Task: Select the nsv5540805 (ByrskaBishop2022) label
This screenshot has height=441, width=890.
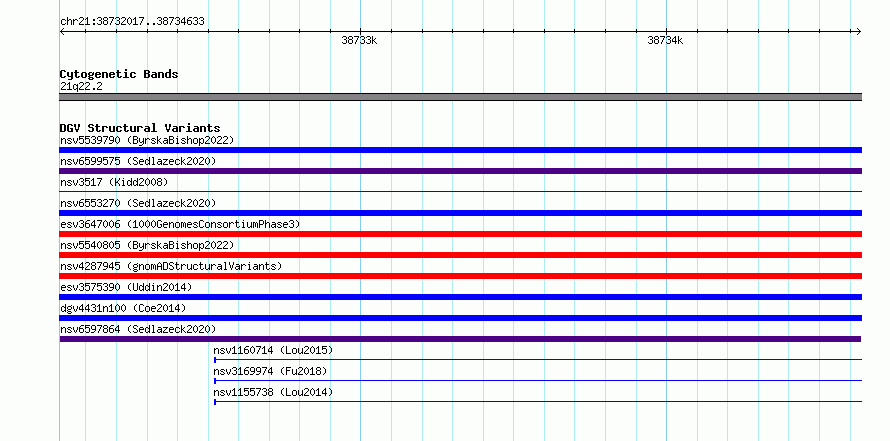Action: (147, 245)
